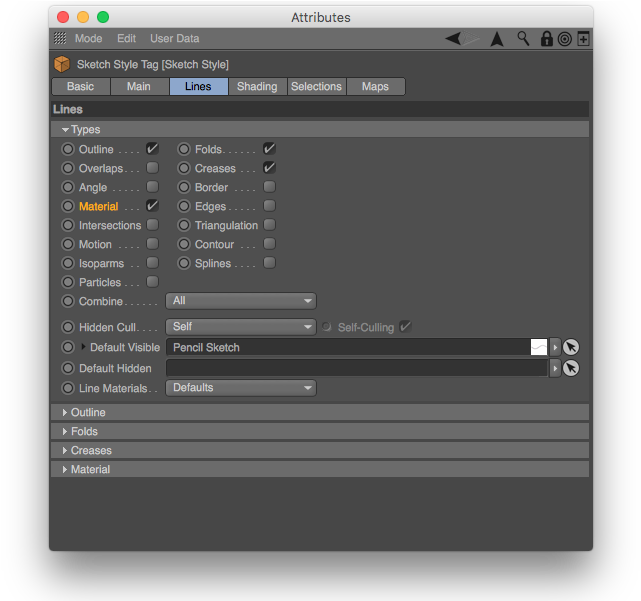Toggle the lock element padlock icon
Viewport: 641px width, 601px height.
click(546, 39)
